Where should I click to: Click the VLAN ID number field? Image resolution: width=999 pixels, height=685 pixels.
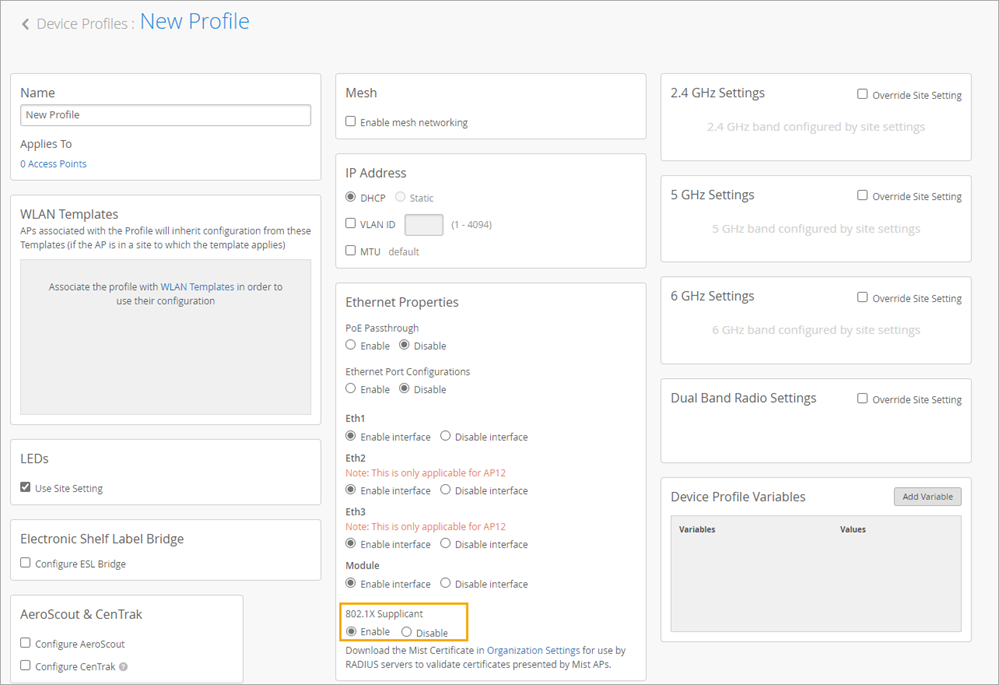423,225
